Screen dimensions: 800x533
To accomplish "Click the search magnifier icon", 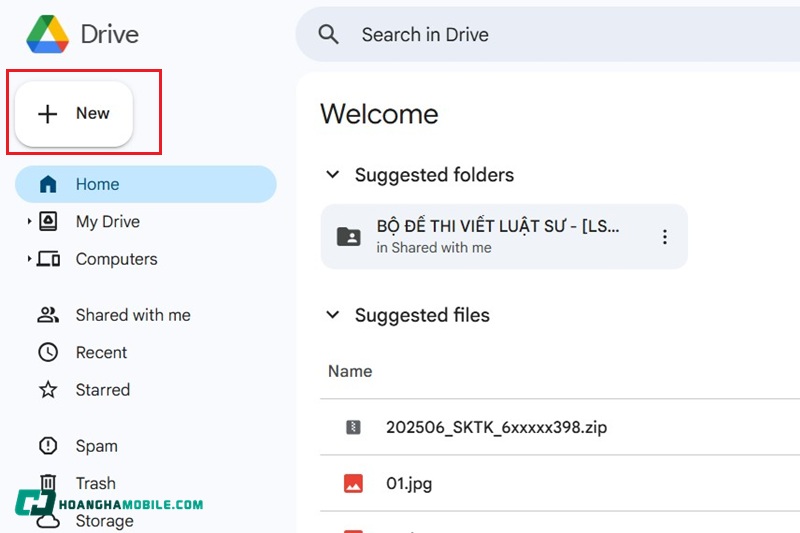I will [329, 34].
